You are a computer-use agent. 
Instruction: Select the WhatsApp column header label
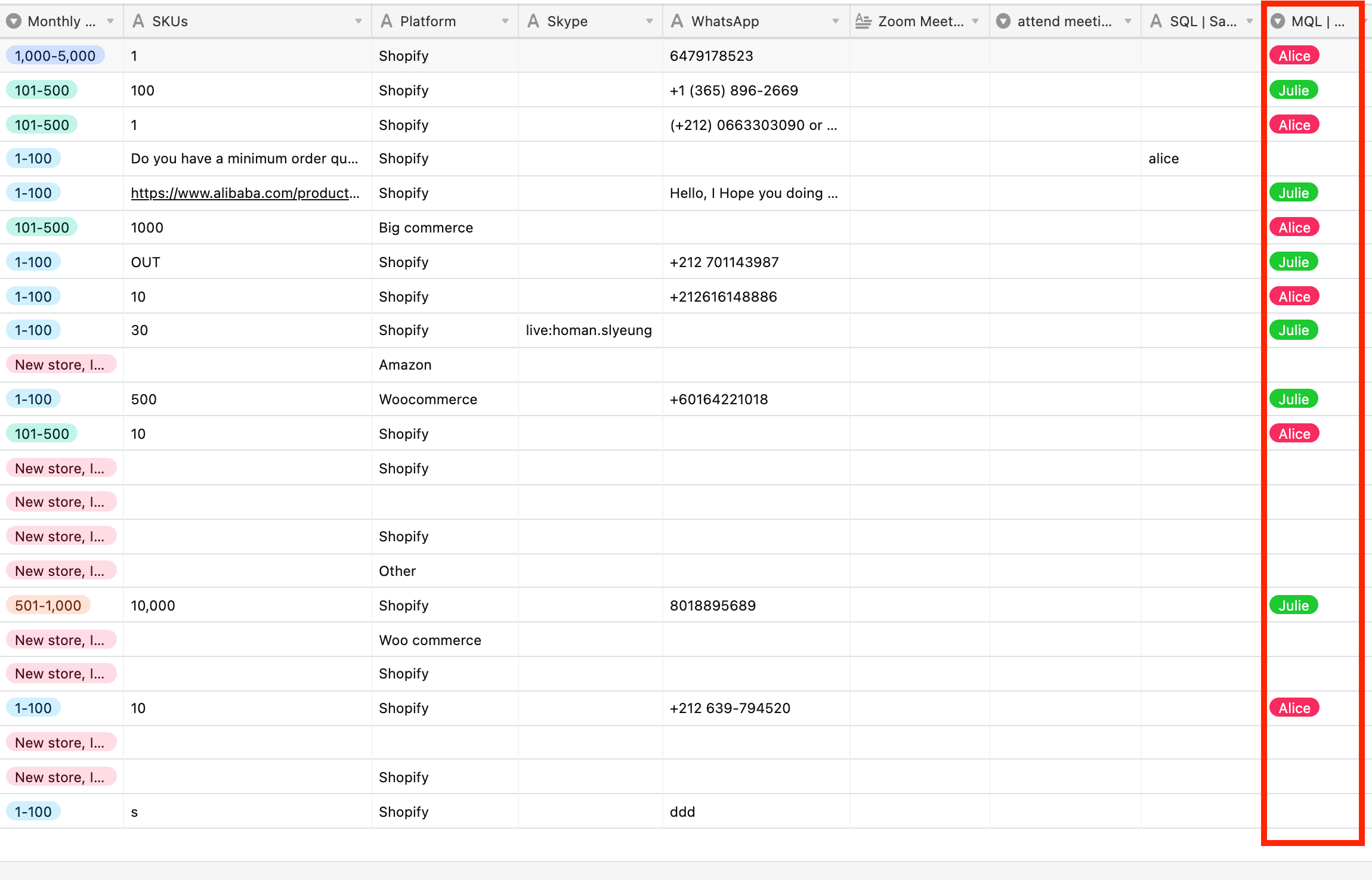[725, 21]
